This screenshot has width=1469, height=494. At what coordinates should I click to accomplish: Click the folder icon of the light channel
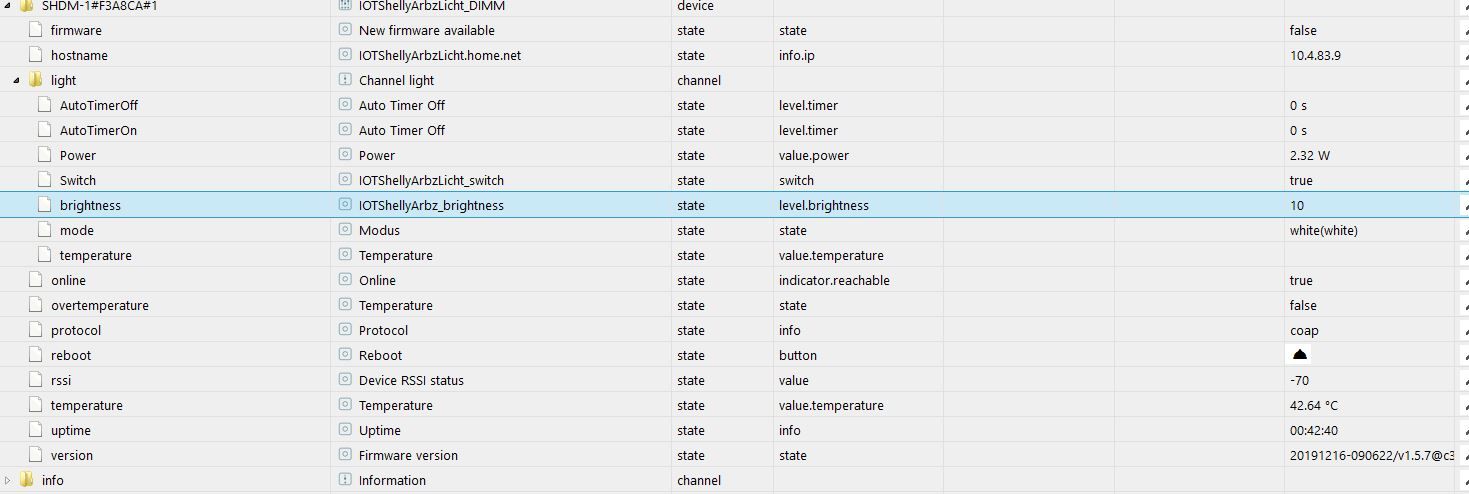pyautogui.click(x=36, y=80)
